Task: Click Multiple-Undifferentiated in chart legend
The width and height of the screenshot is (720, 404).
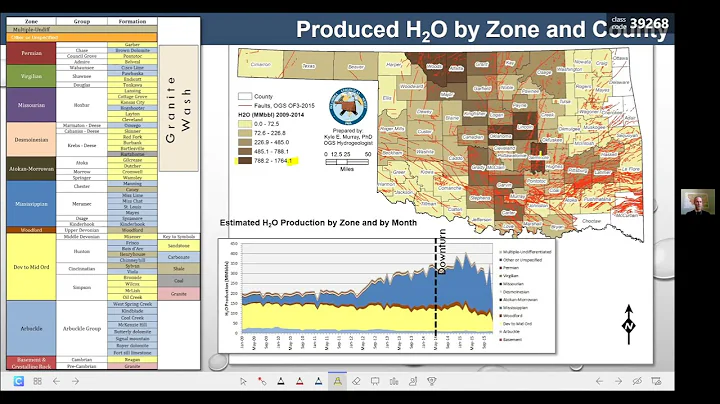Action: [526, 252]
